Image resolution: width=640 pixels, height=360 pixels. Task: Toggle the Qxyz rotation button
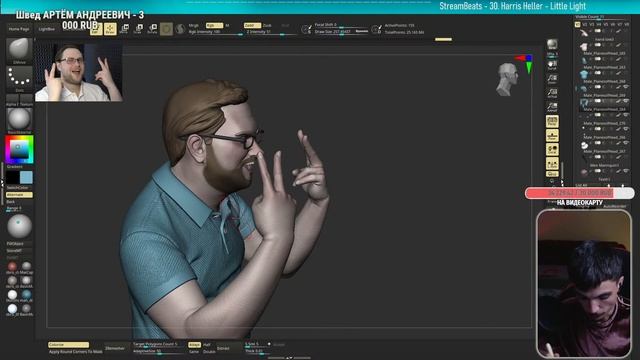[552, 174]
